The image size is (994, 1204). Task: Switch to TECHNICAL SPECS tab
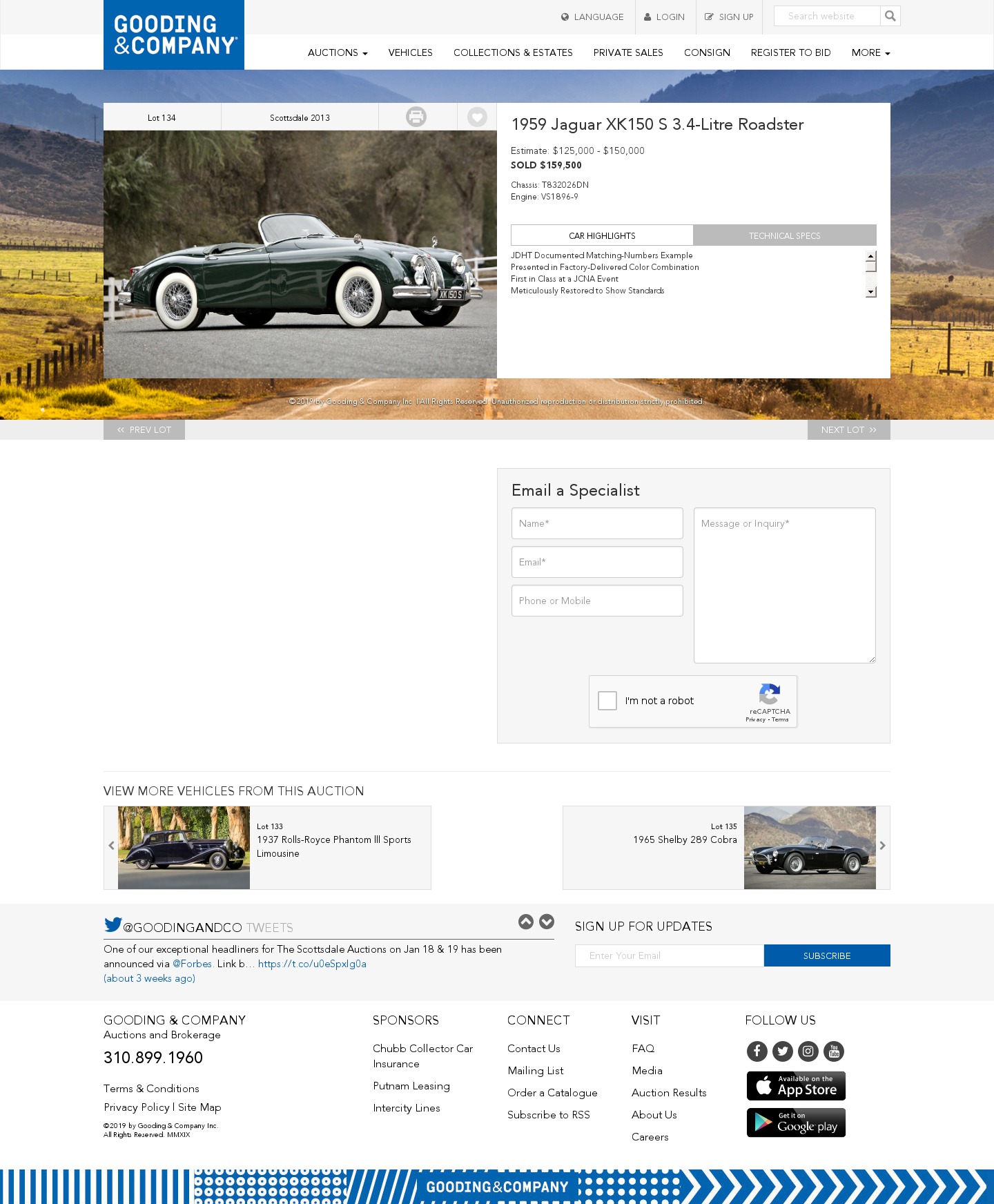tap(785, 235)
